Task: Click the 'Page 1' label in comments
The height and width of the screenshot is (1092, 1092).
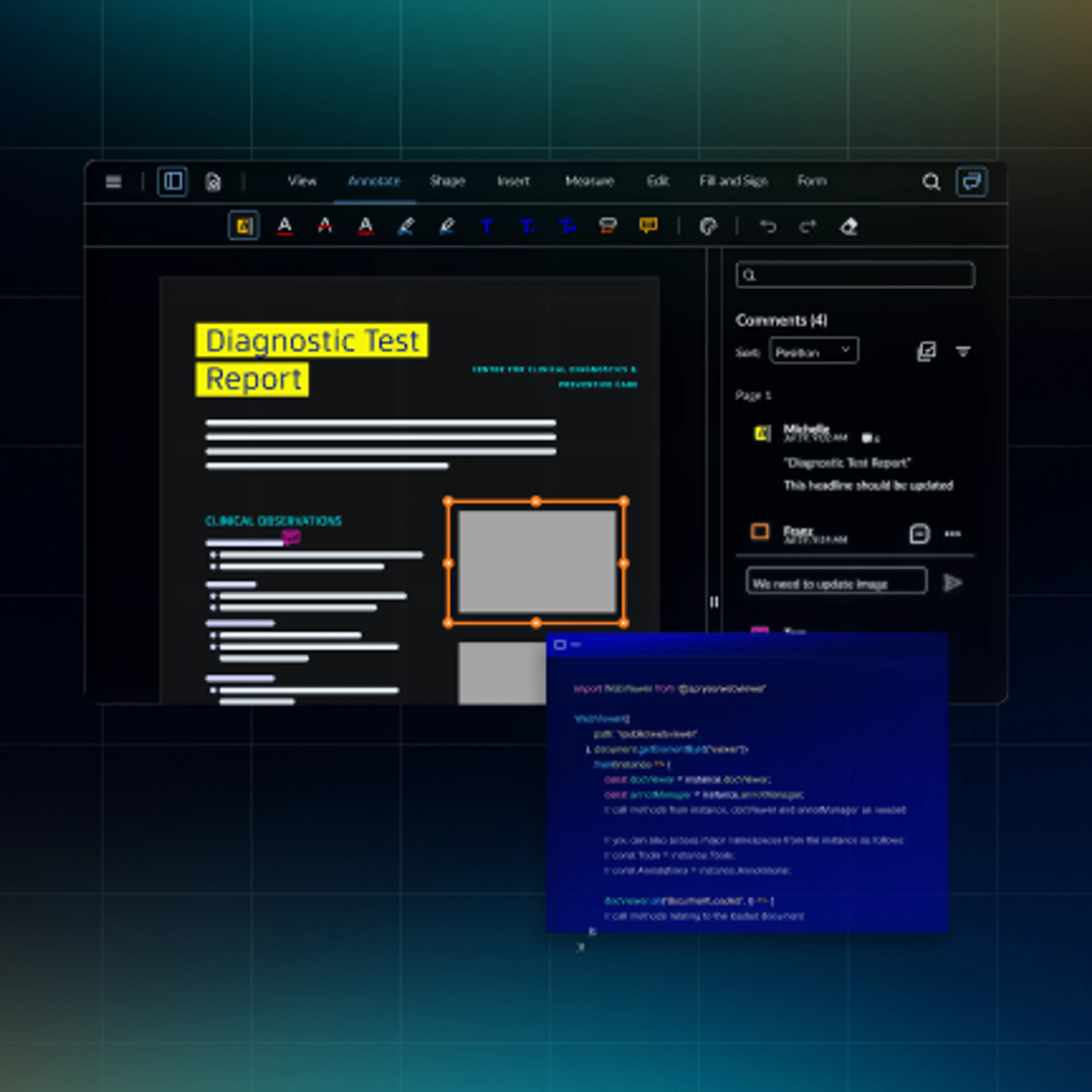Action: (x=753, y=395)
